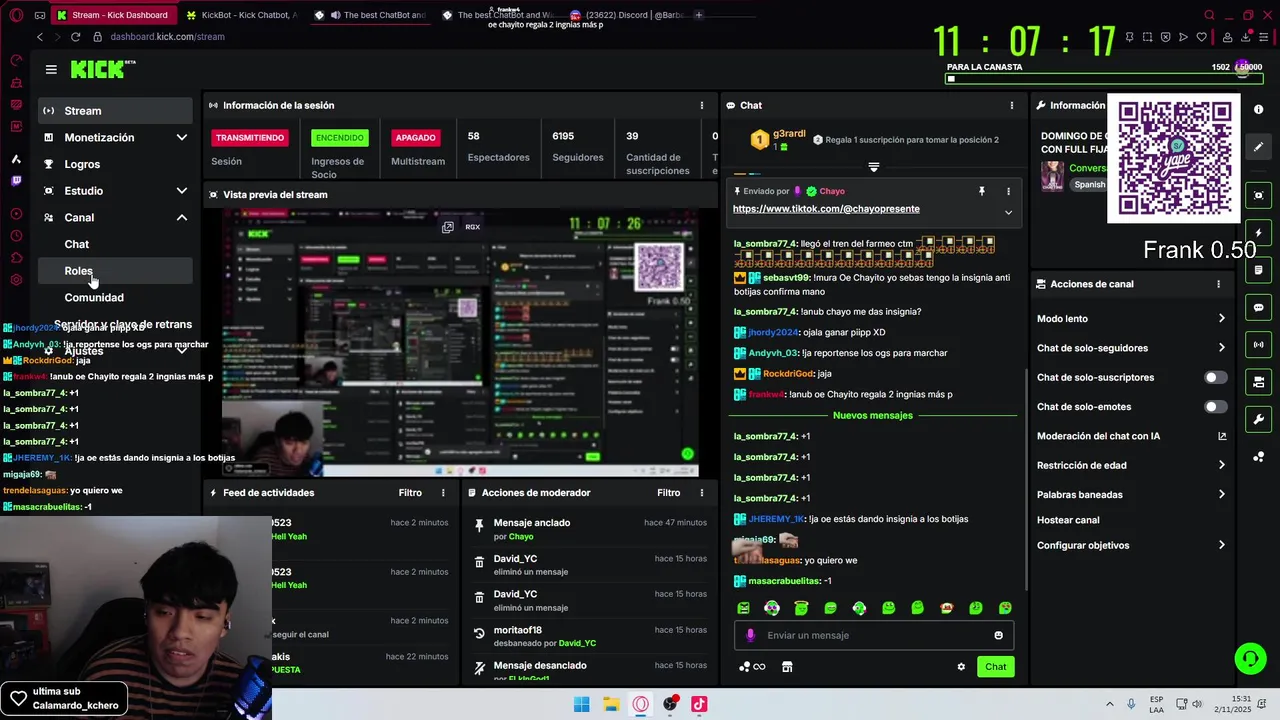This screenshot has height=720, width=1280.
Task: Click the notes document icon in the right rail
Action: (1258, 270)
